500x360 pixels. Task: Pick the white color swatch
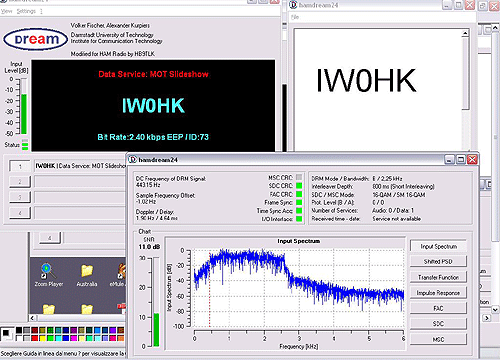[19, 338]
